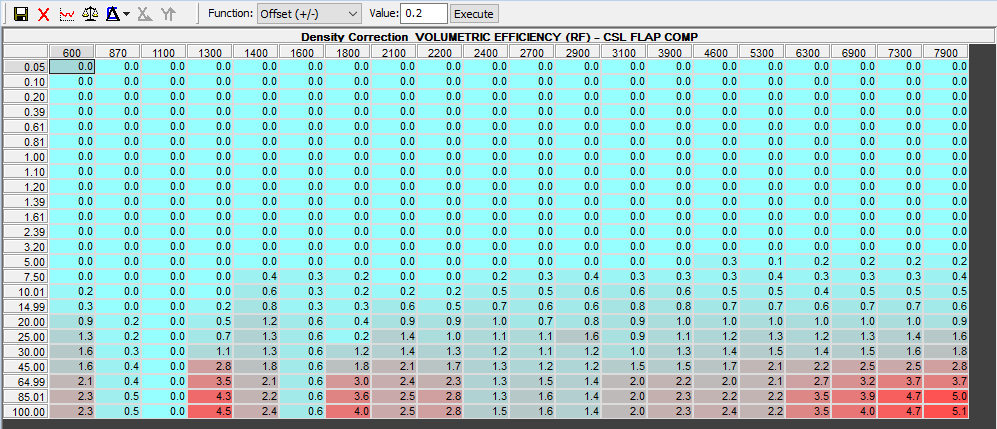
Task: Select the 1800 column header
Action: pyautogui.click(x=348, y=52)
